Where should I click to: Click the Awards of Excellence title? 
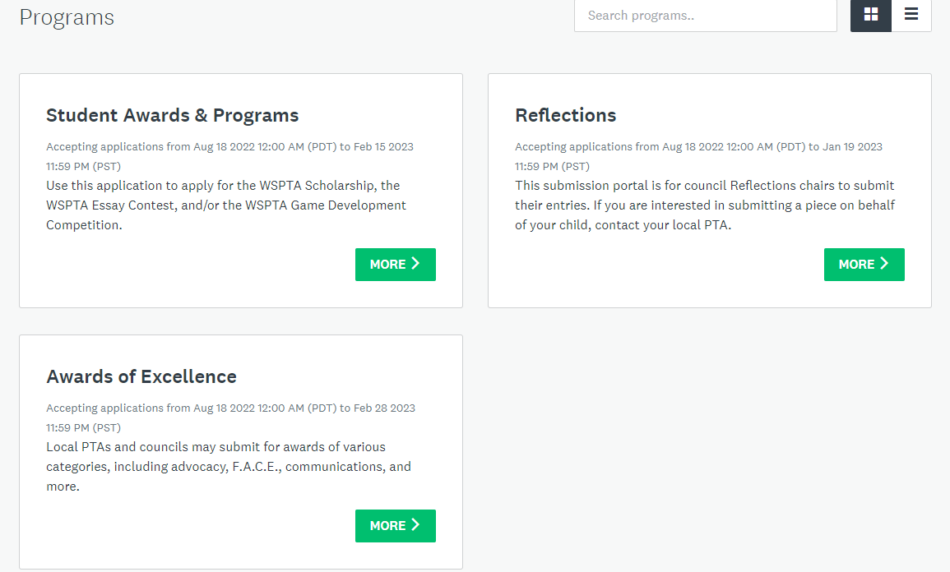[x=141, y=376]
